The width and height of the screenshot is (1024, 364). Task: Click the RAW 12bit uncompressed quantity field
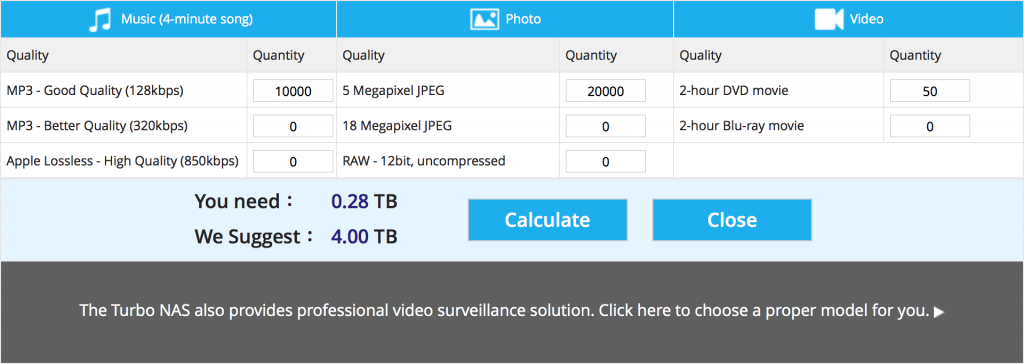click(x=605, y=161)
